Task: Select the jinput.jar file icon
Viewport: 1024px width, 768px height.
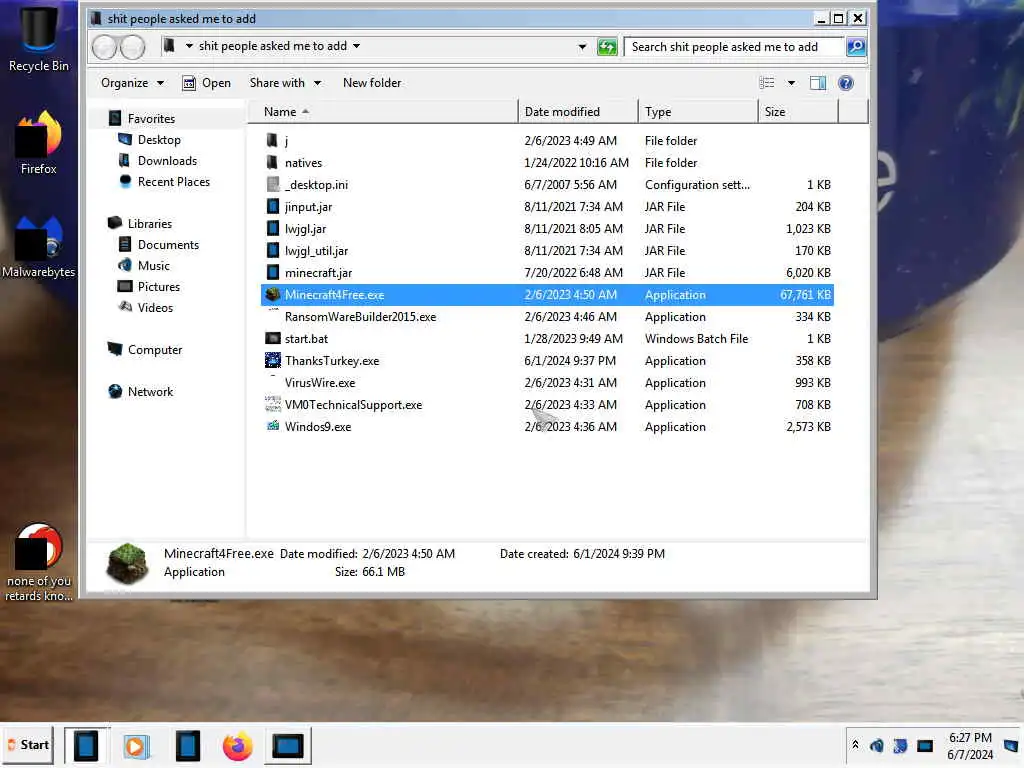Action: pyautogui.click(x=273, y=206)
